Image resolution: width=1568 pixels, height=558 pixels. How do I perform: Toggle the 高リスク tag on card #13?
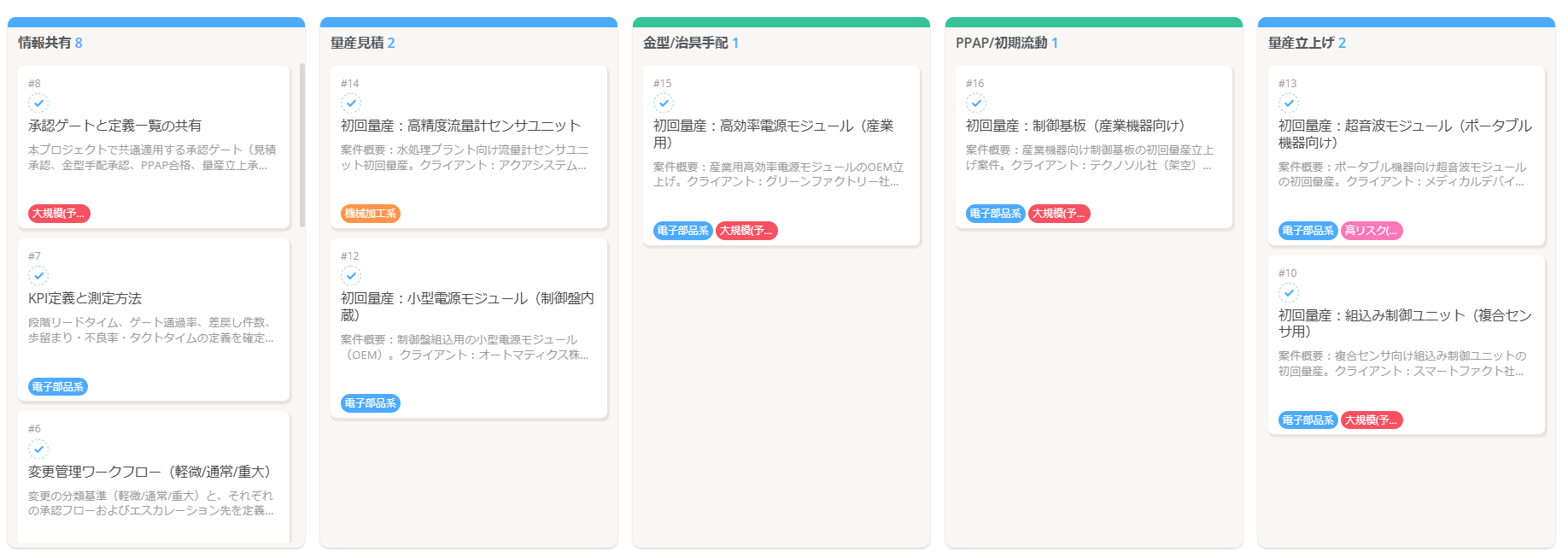[x=1371, y=231]
